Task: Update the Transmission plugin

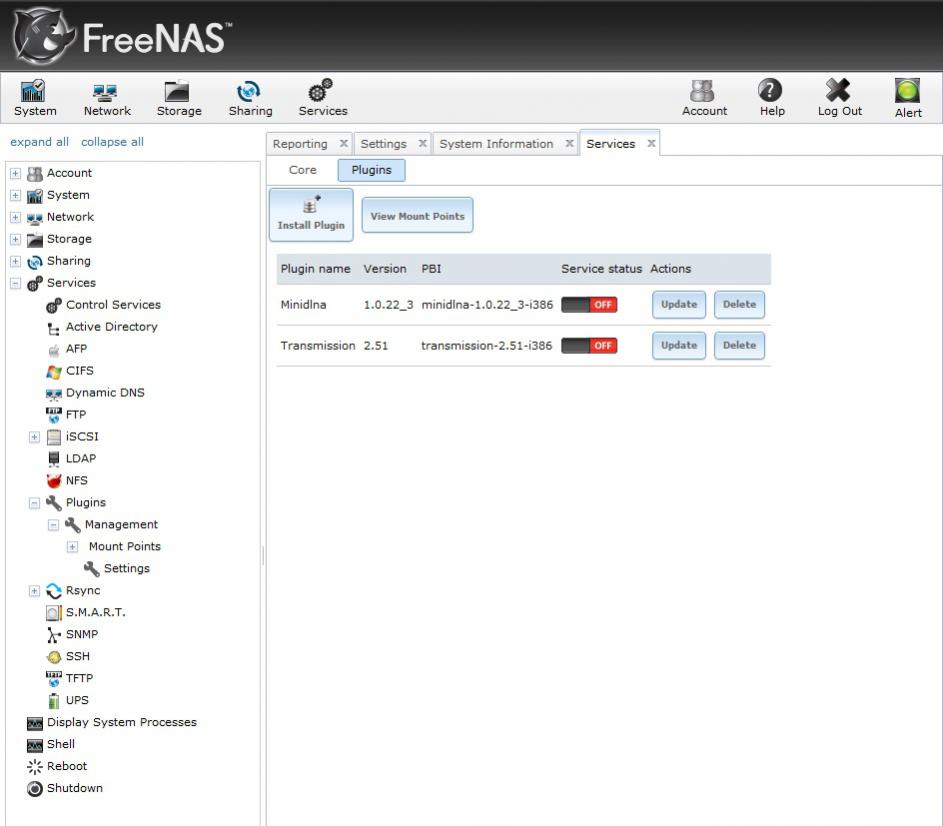Action: tap(679, 345)
